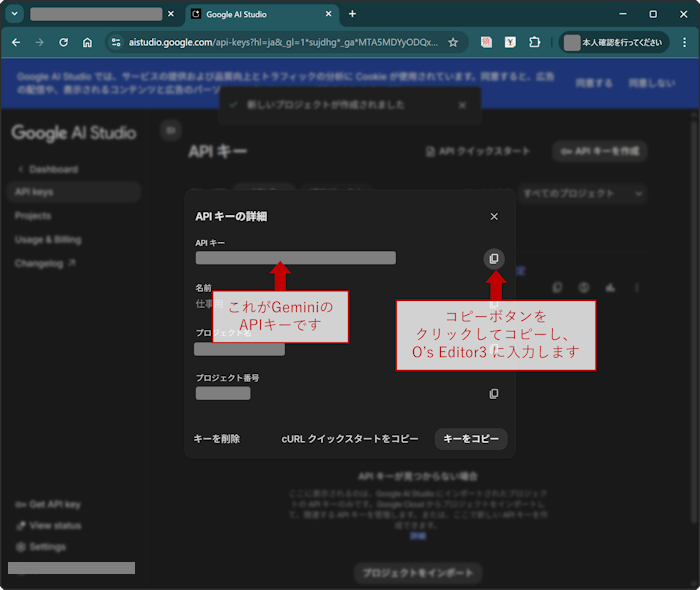This screenshot has height=590, width=700.
Task: Click the copy icon beside the API key
Action: (x=493, y=259)
